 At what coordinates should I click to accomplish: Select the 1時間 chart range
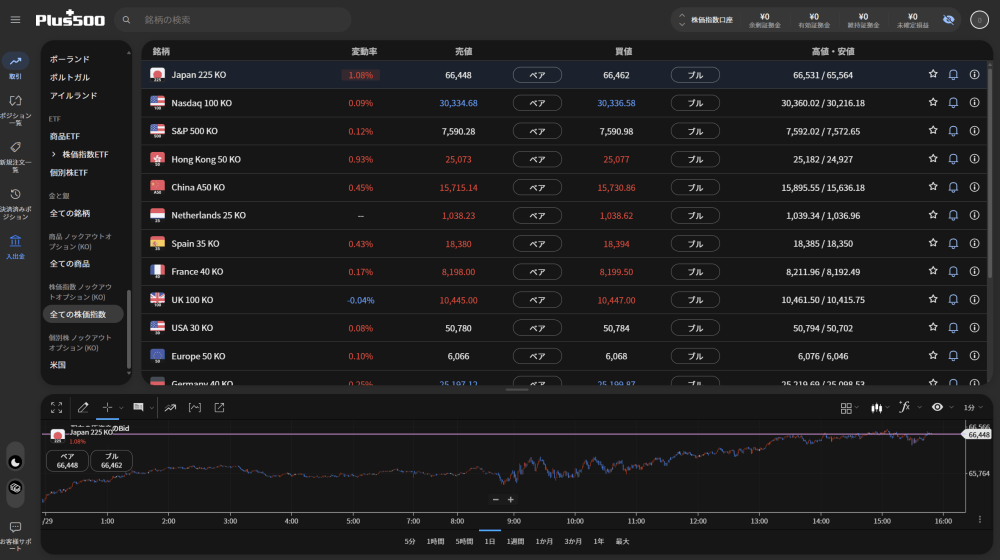(x=435, y=542)
